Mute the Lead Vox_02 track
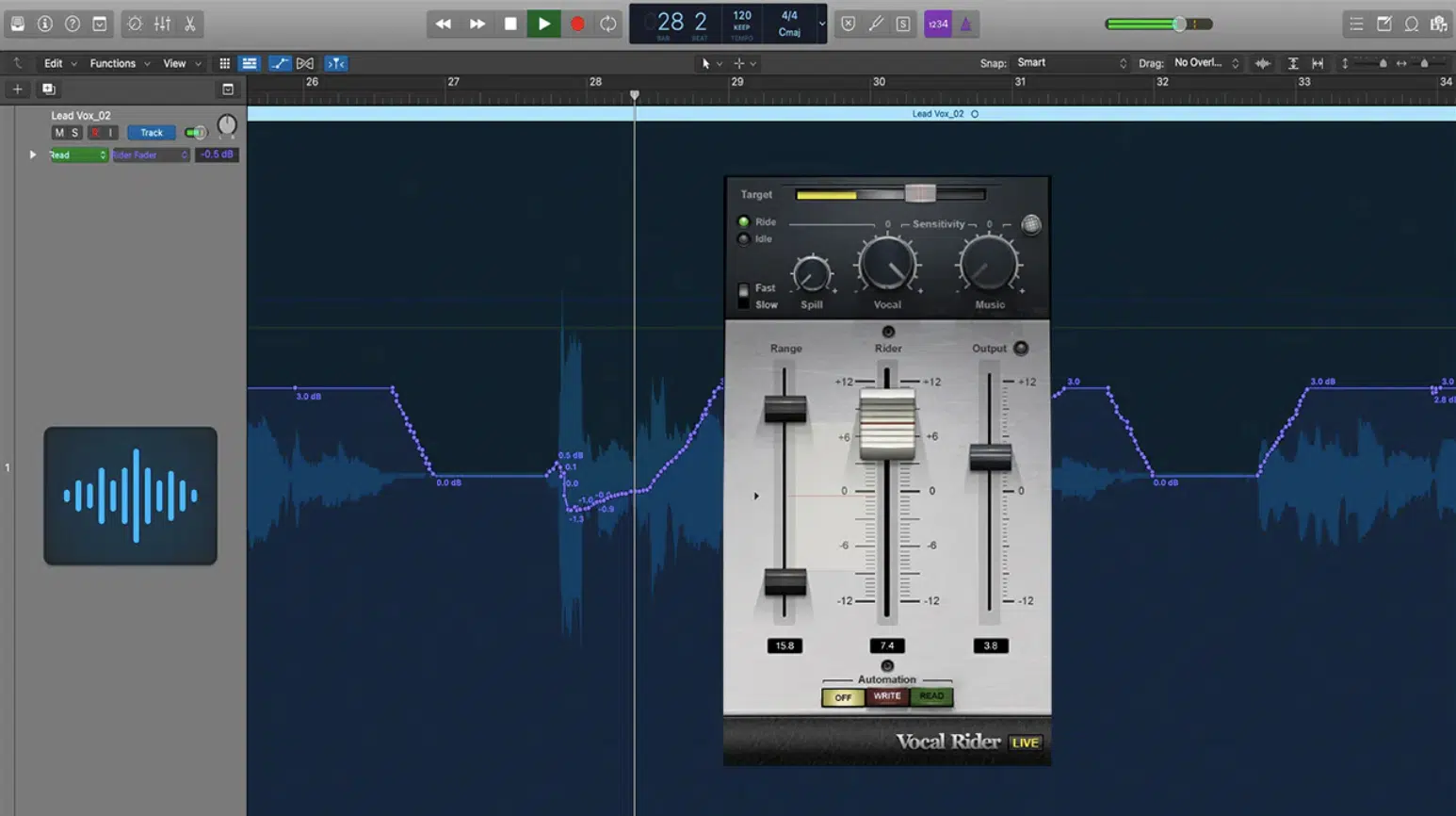Image resolution: width=1456 pixels, height=816 pixels. pyautogui.click(x=59, y=133)
